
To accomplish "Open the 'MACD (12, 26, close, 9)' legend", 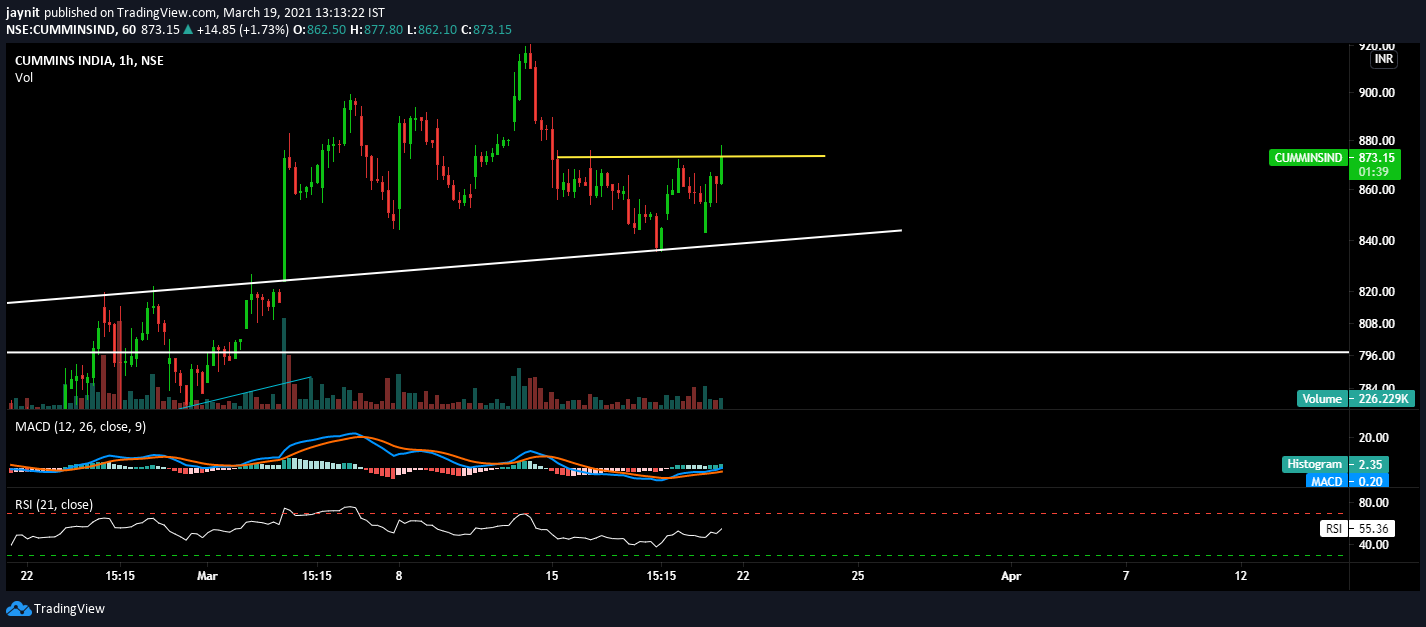I will coord(81,428).
